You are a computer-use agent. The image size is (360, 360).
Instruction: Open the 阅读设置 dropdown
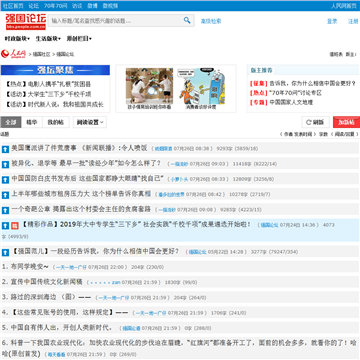[x=90, y=122]
